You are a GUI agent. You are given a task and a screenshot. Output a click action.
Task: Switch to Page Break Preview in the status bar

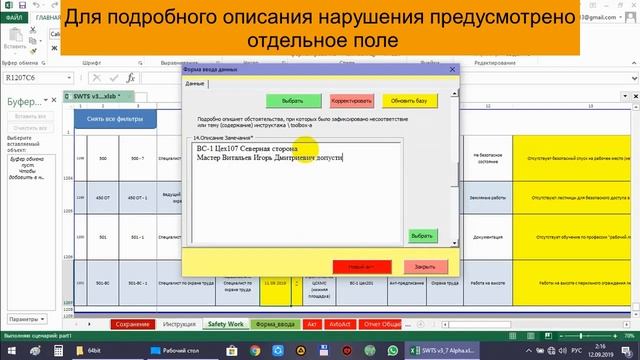click(548, 336)
